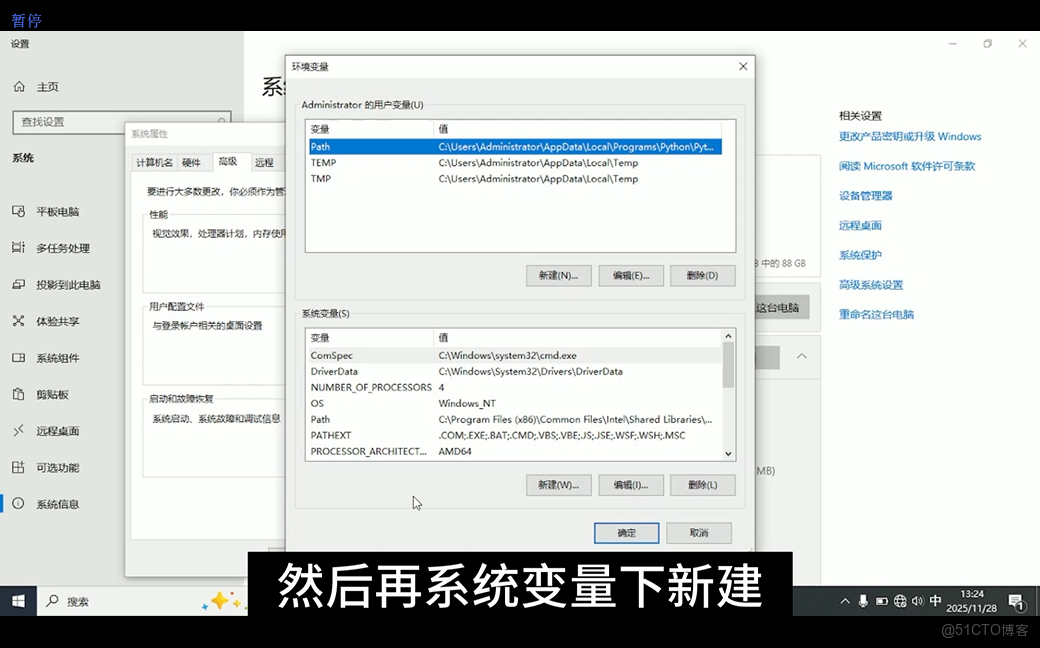Click the 主页 home icon in sidebar
The height and width of the screenshot is (648, 1040).
(20, 87)
